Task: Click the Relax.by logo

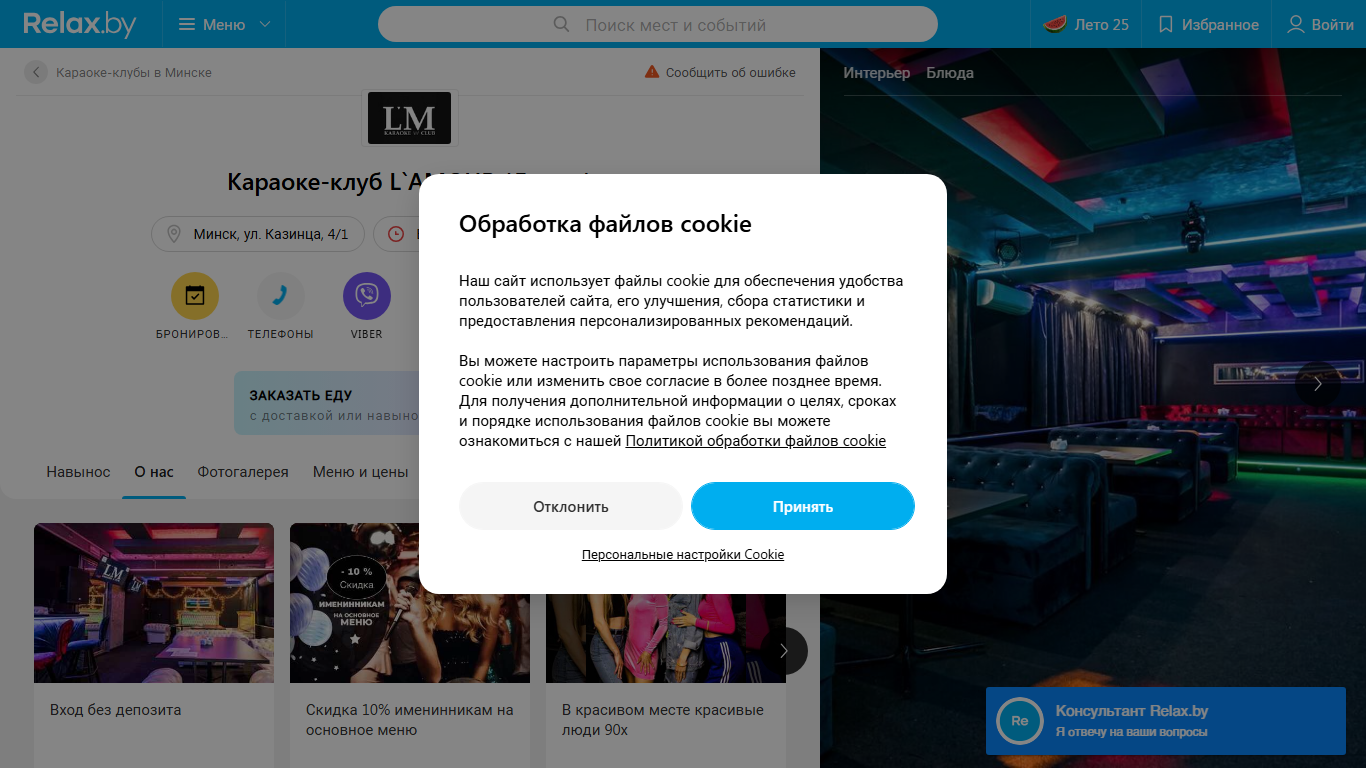Action: [x=80, y=24]
